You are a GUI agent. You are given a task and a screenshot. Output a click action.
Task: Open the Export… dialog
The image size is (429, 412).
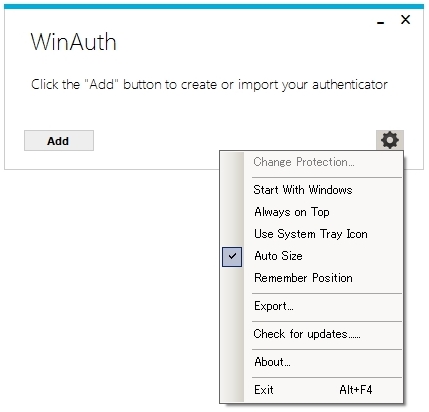point(311,306)
